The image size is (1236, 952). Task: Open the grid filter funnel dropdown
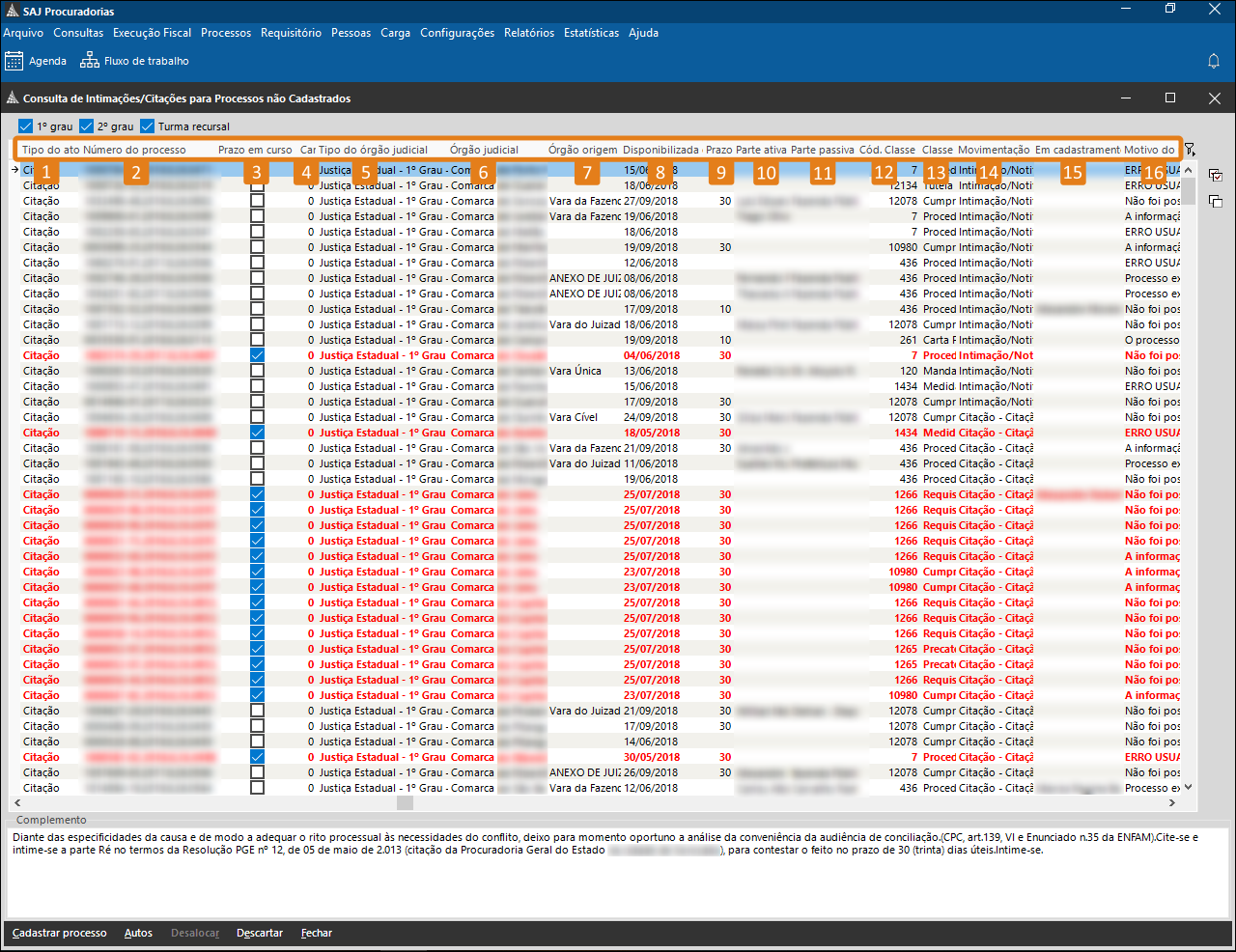coord(1190,150)
